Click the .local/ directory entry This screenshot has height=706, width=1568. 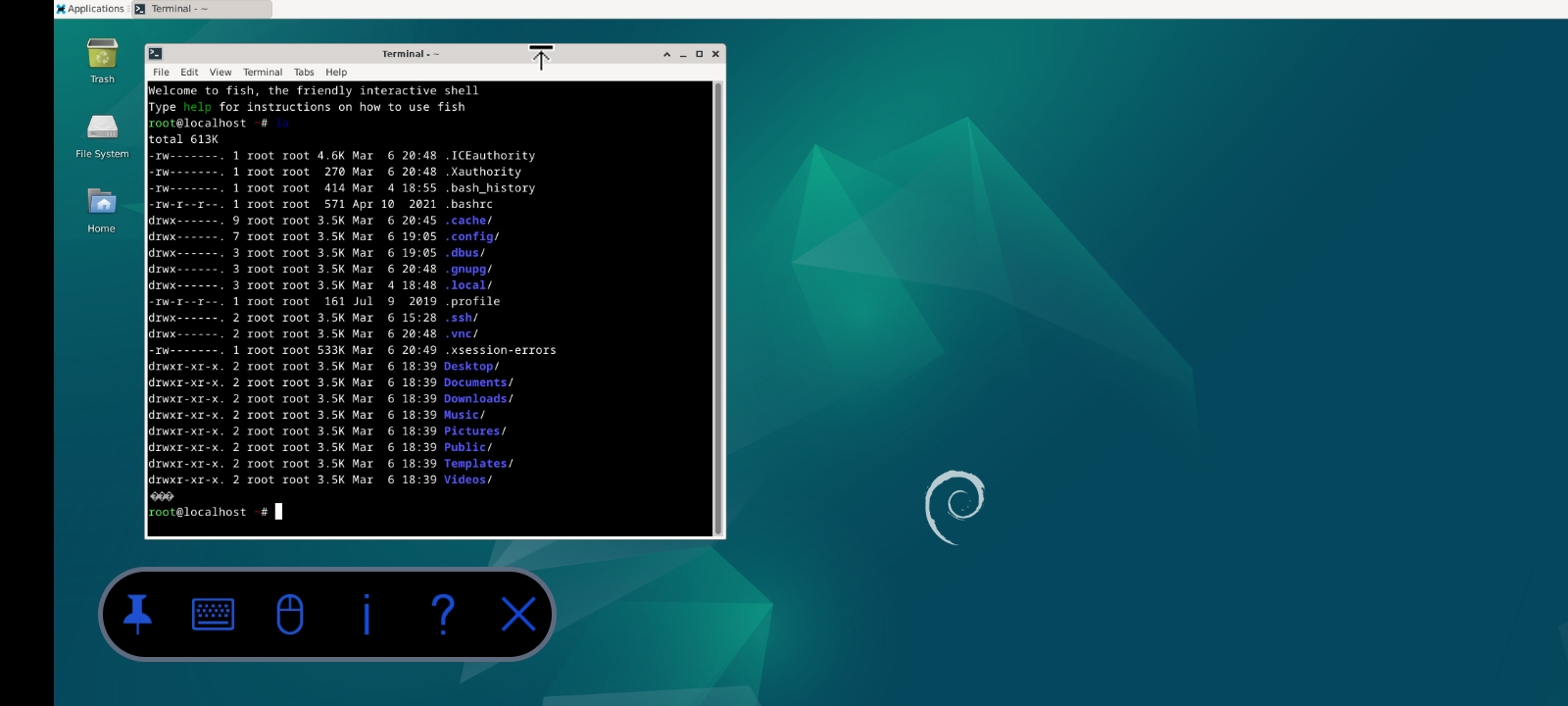pyautogui.click(x=468, y=285)
